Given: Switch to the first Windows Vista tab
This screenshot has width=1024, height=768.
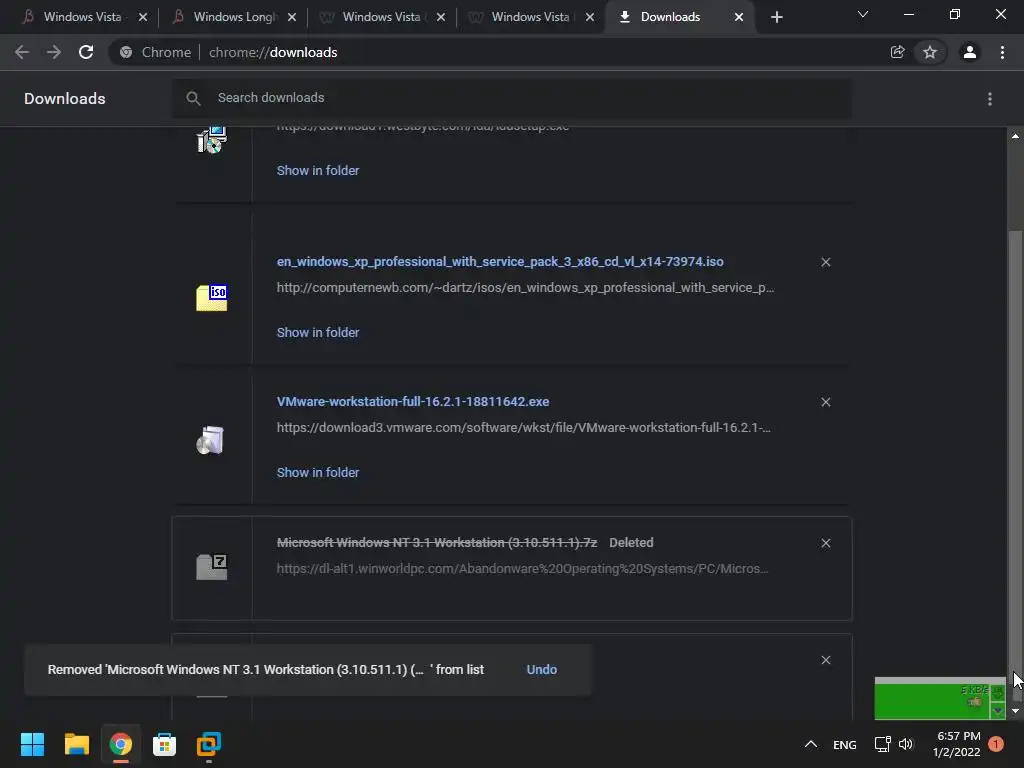Looking at the screenshot, I should point(82,17).
